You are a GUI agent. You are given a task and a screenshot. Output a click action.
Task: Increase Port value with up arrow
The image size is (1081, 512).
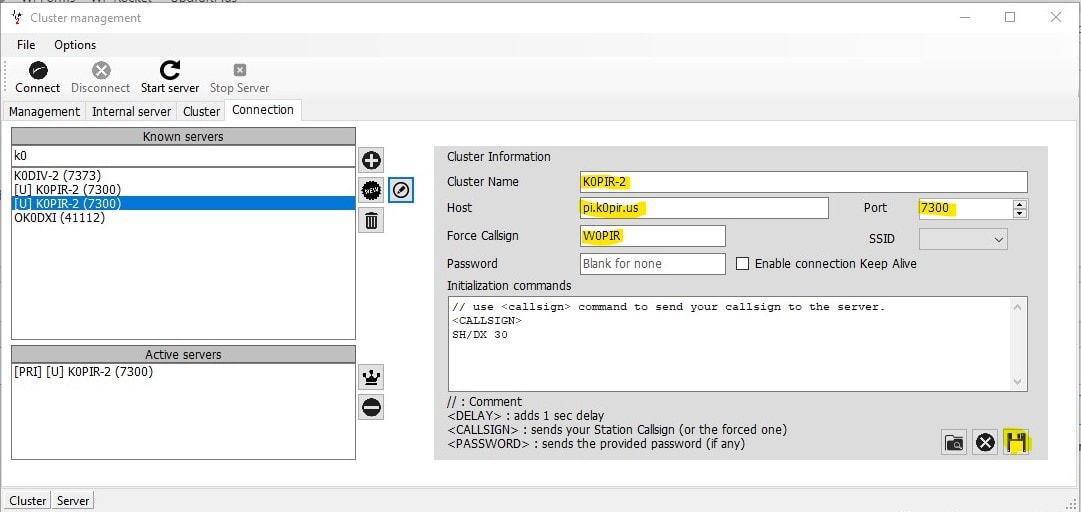point(1019,204)
